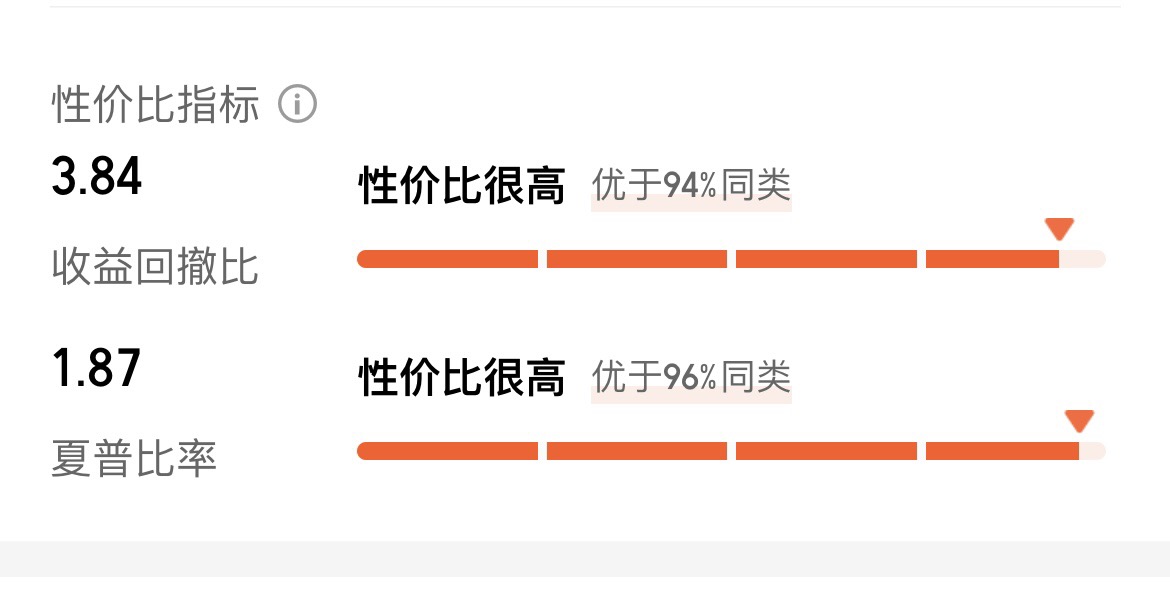Click first segment of 夏普比率 bar

[x=448, y=451]
